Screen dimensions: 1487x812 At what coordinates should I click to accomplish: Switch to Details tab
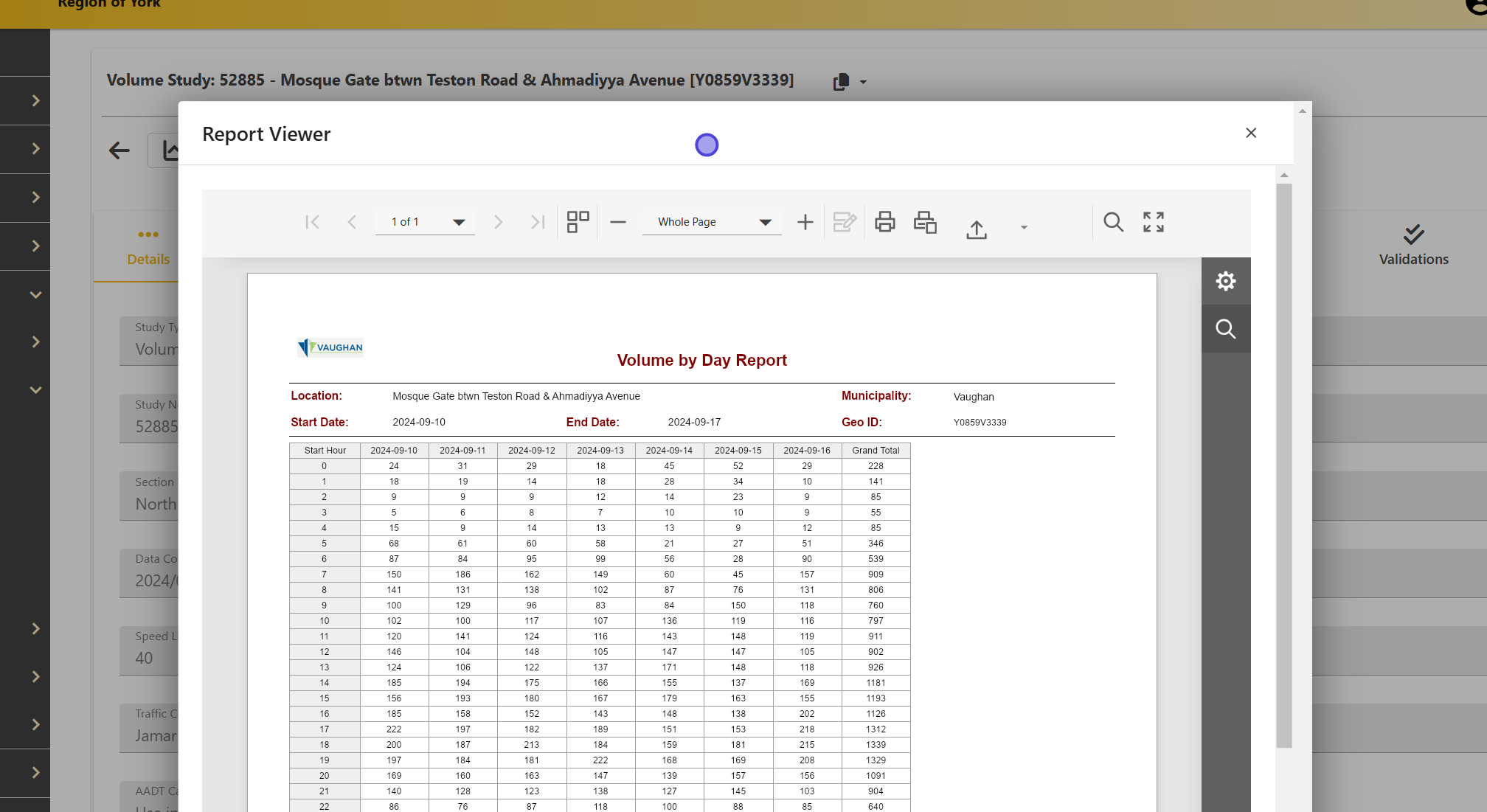tap(148, 248)
